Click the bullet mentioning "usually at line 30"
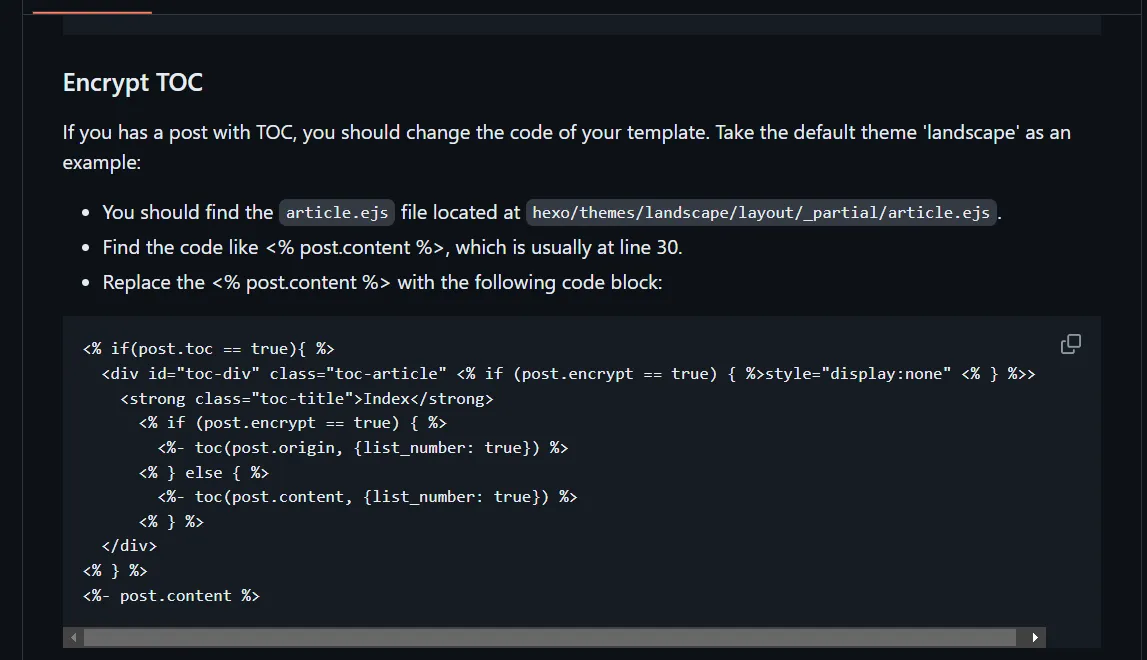Screen dimensions: 1147x660 pyautogui.click(x=392, y=247)
